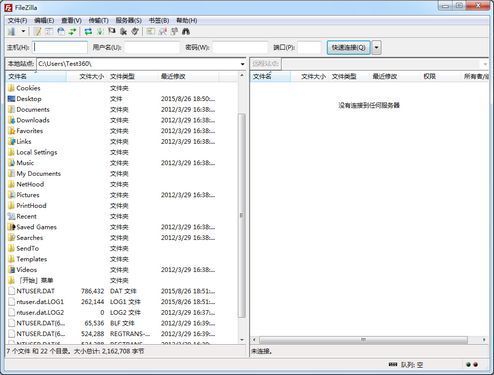The height and width of the screenshot is (375, 494).
Task: Select the Cookies folder icon
Action: pyautogui.click(x=11, y=88)
